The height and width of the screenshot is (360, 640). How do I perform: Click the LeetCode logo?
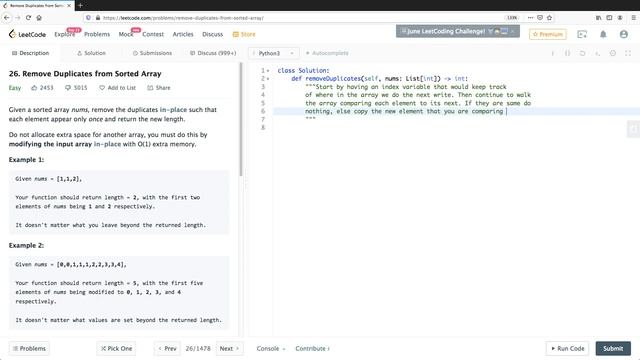click(x=27, y=34)
